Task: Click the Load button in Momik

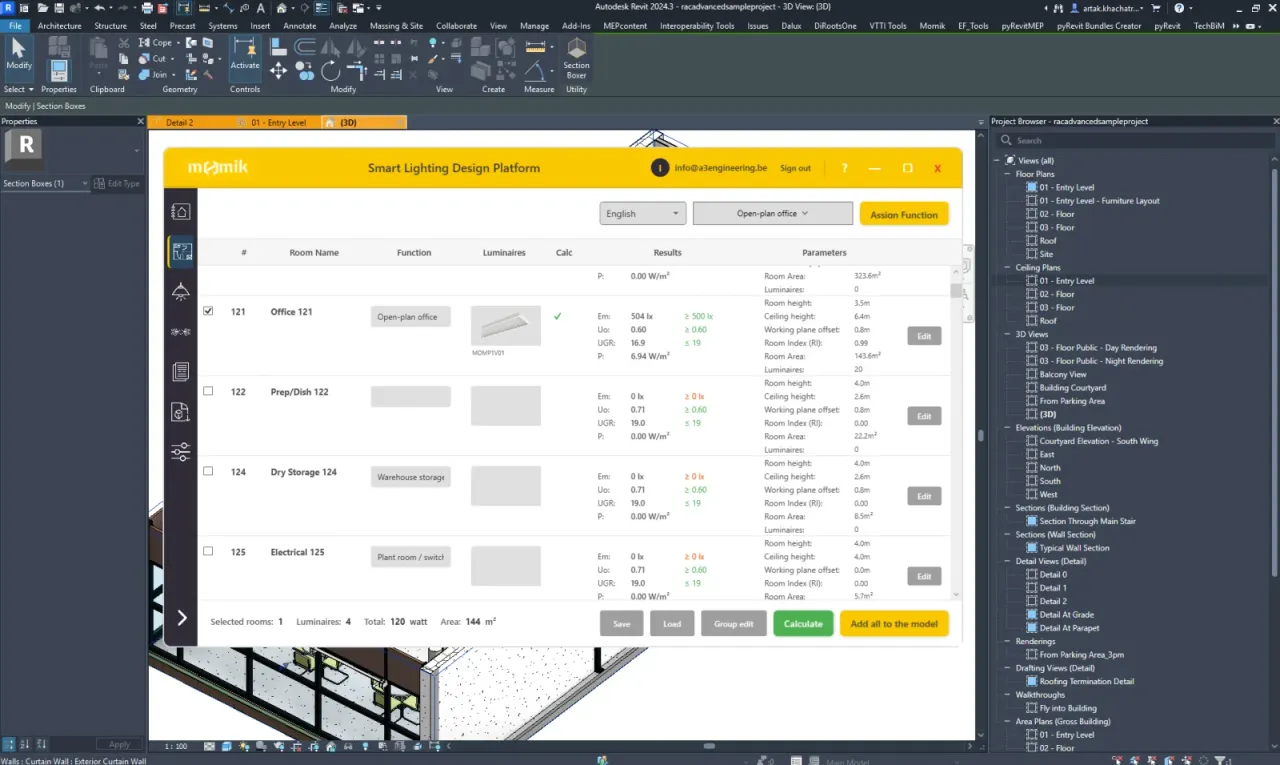Action: click(672, 623)
